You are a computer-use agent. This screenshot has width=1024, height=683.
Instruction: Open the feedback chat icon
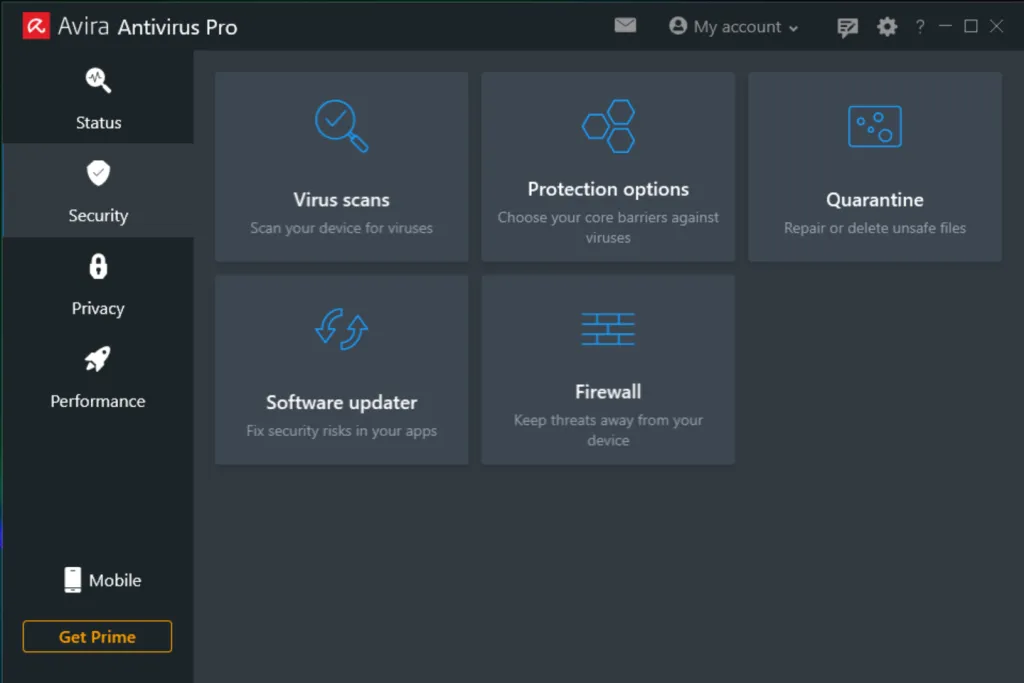pos(847,27)
